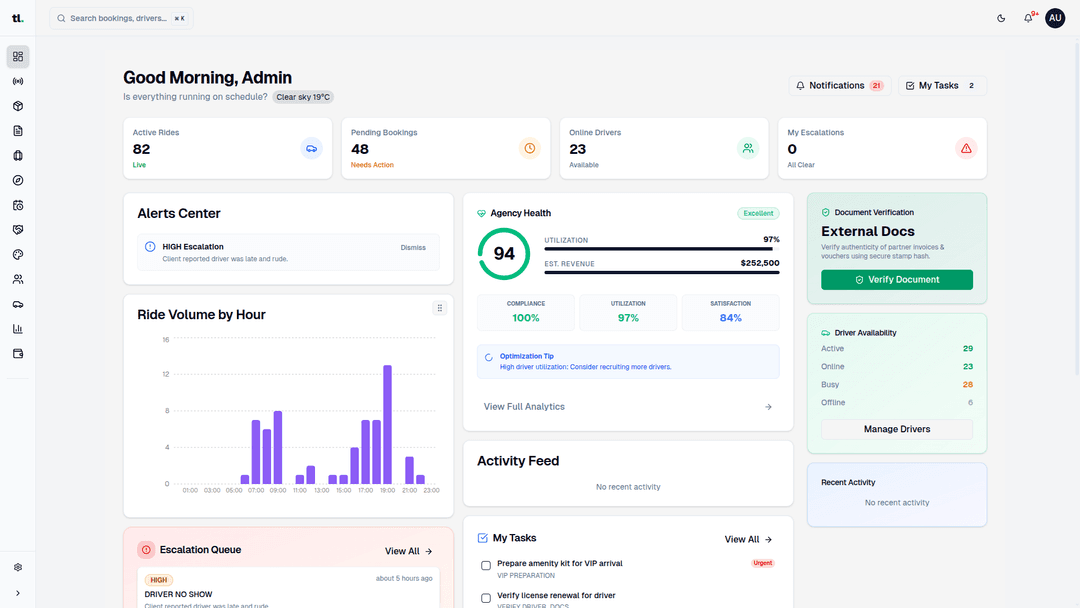The height and width of the screenshot is (608, 1080).
Task: Open the dashboard grid icon in sidebar
Action: coord(17,56)
